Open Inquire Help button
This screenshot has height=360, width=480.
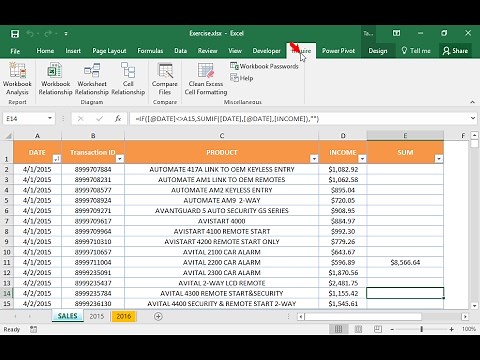(x=242, y=78)
